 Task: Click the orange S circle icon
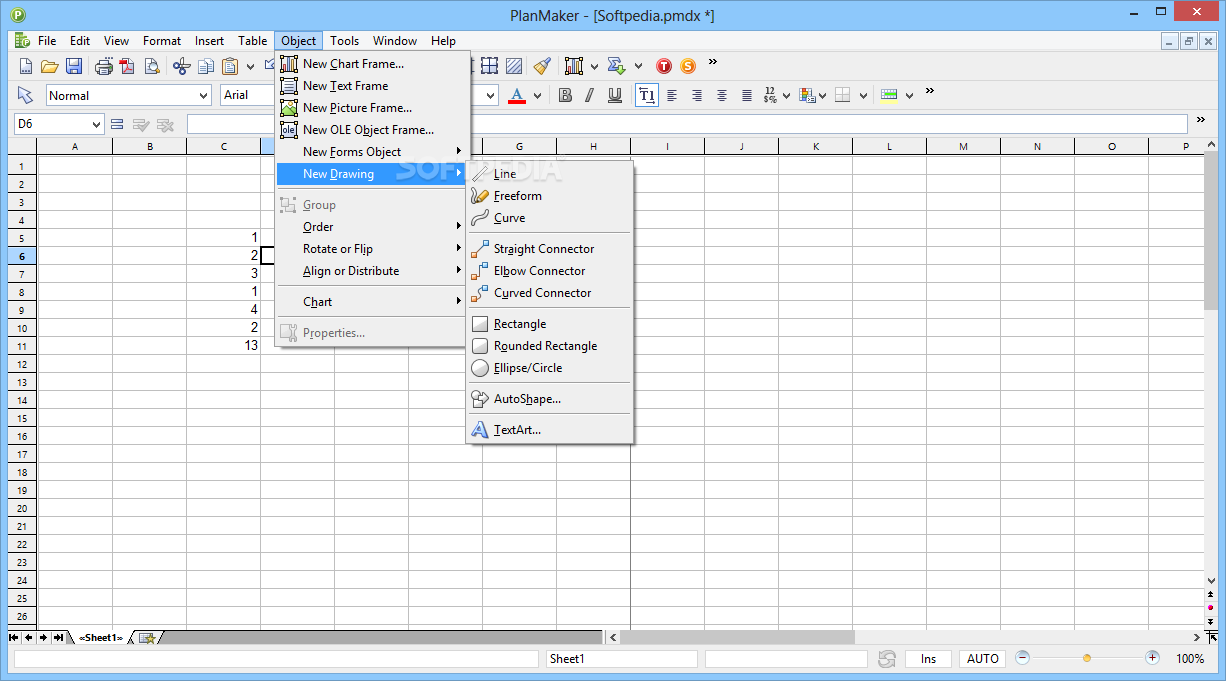(688, 66)
